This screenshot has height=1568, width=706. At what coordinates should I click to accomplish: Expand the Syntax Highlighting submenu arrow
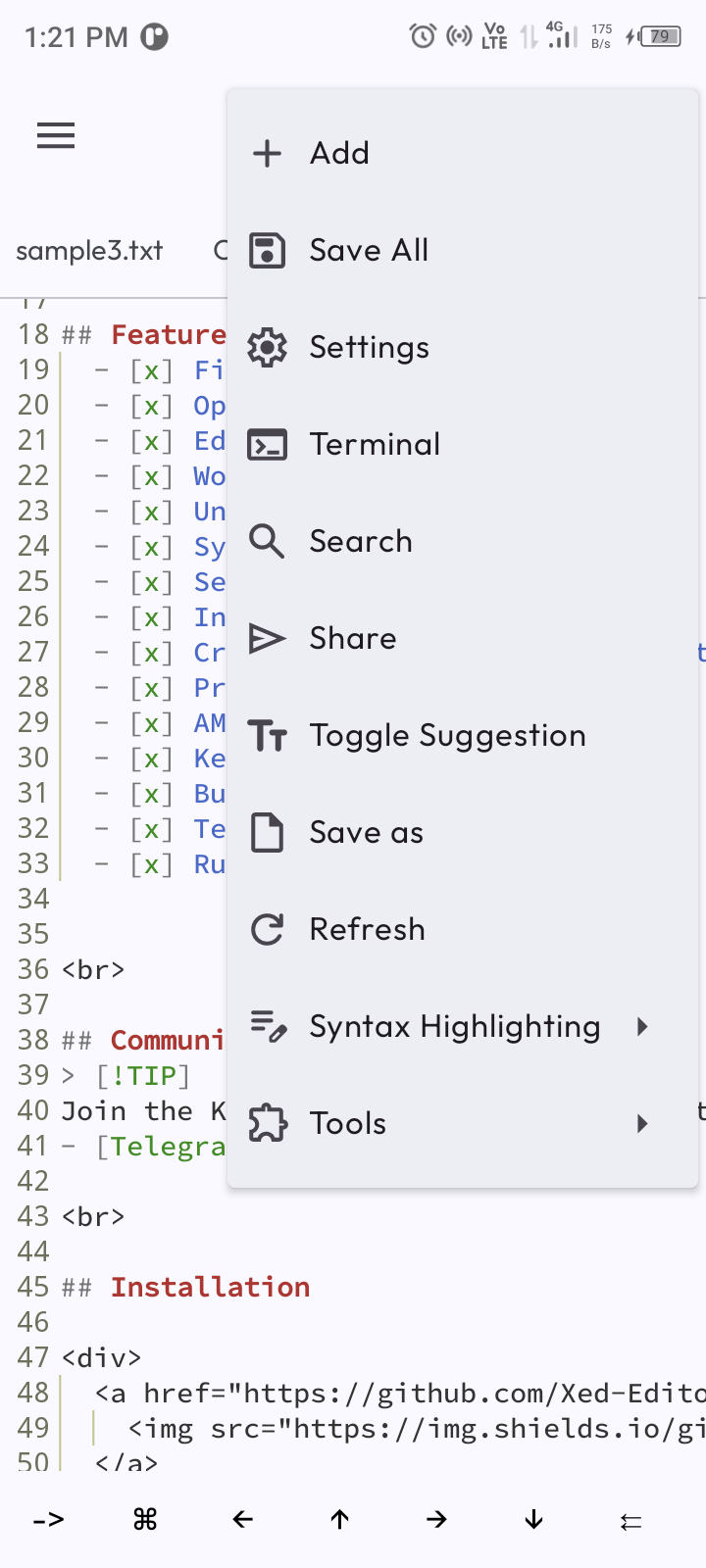pos(642,1026)
